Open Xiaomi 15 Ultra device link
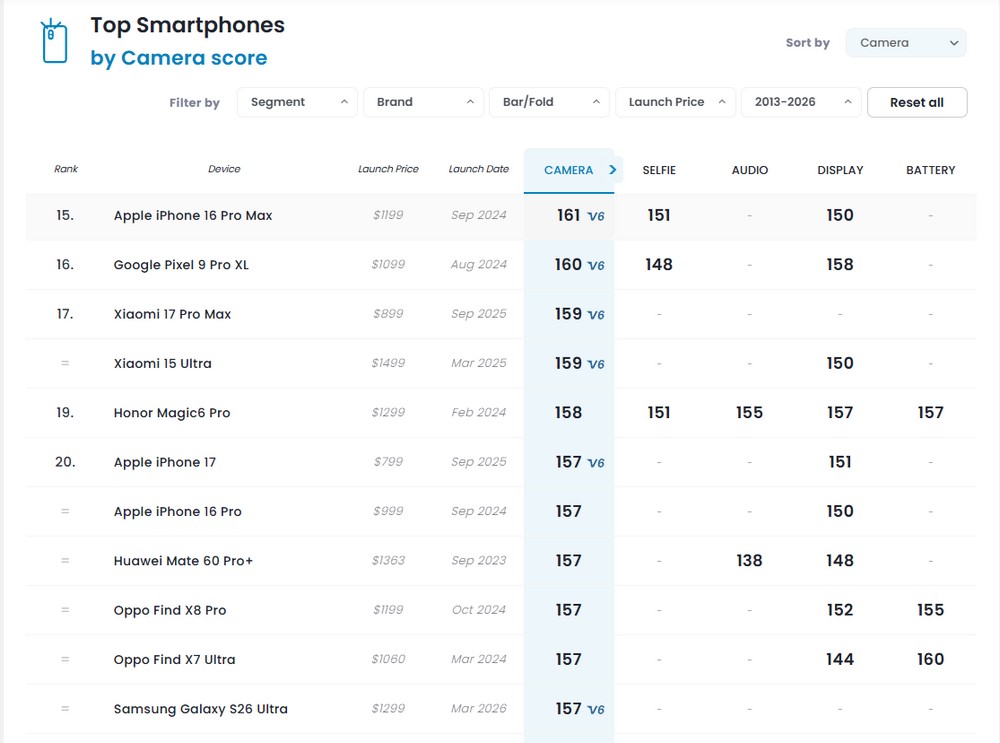 click(x=163, y=364)
